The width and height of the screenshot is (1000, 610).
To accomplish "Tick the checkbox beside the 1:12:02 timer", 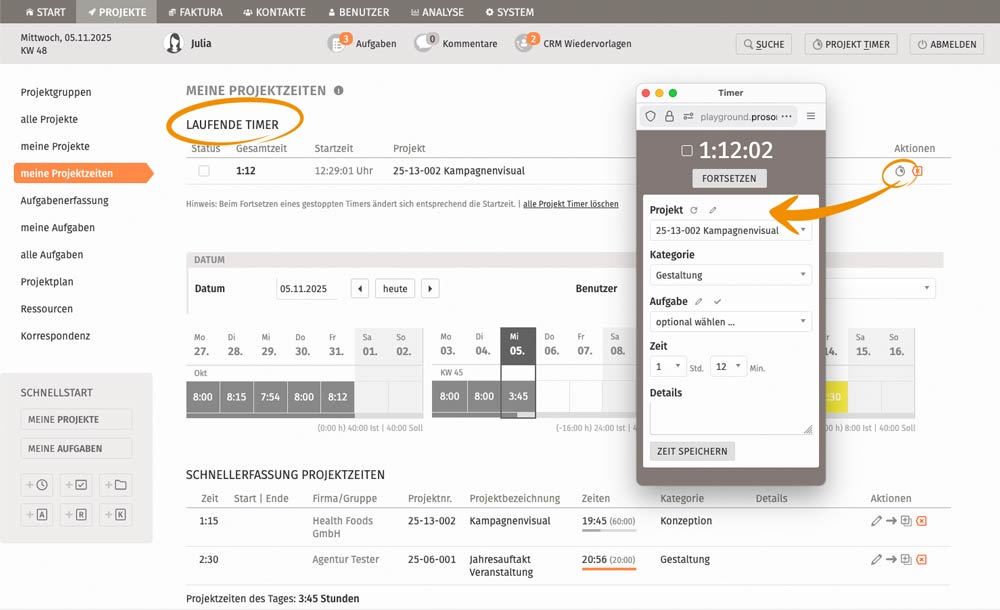I will (686, 151).
